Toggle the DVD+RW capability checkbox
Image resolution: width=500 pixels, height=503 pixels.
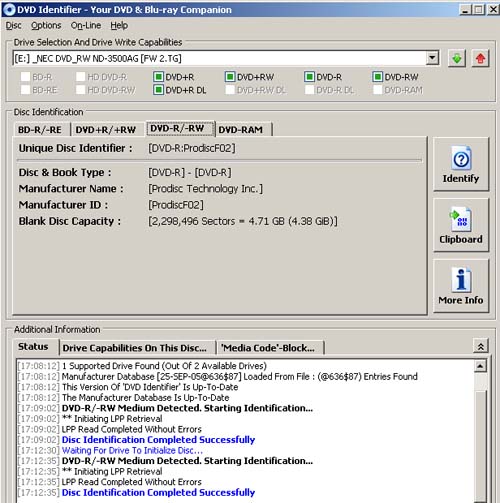tap(230, 77)
